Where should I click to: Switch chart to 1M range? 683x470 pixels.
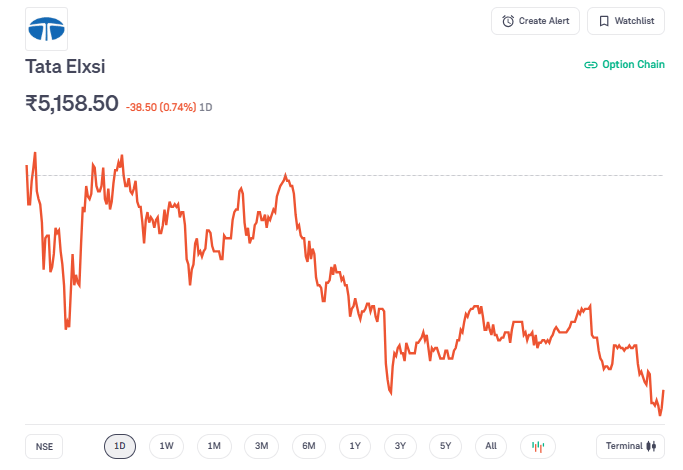pyautogui.click(x=214, y=446)
